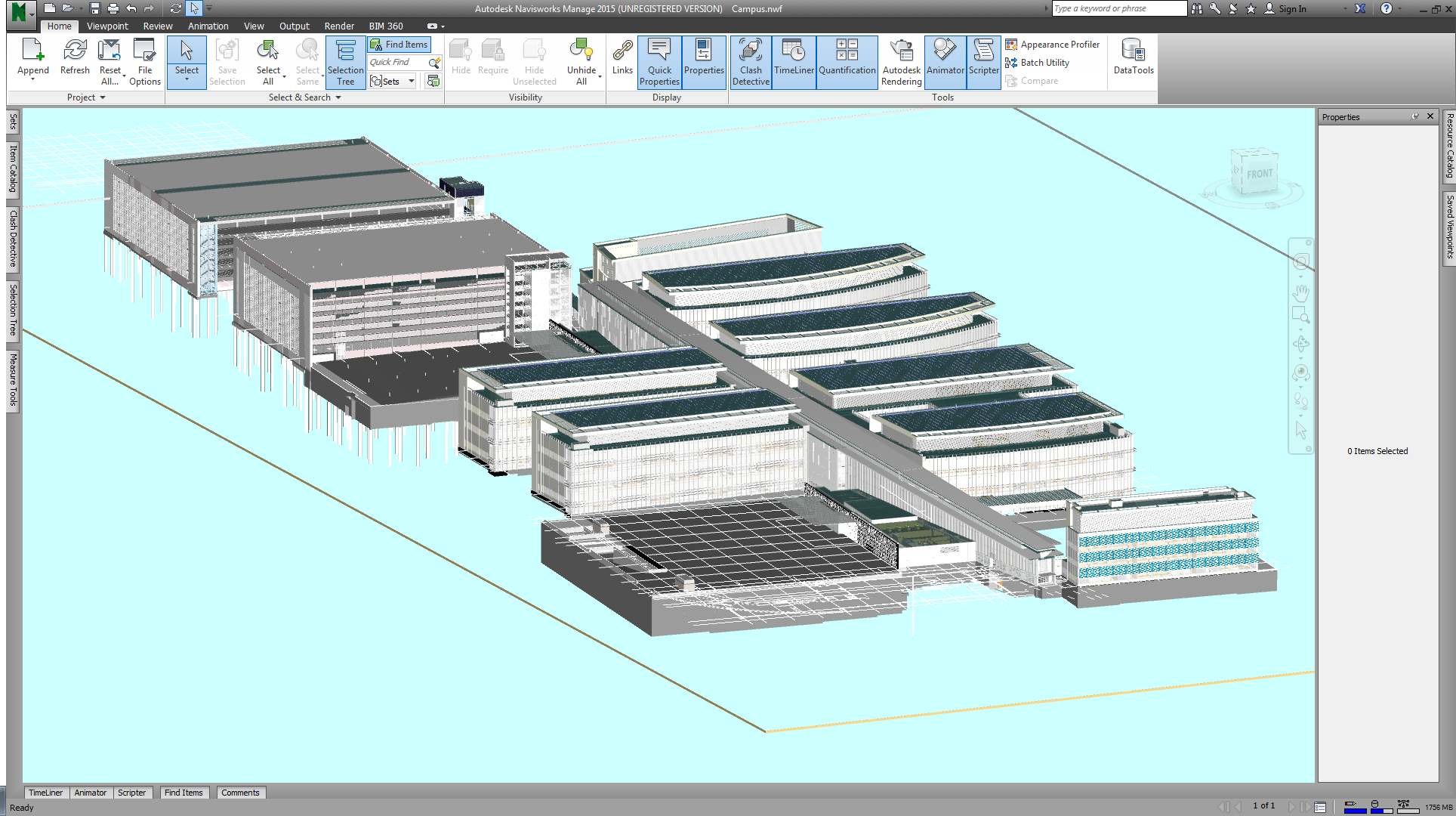This screenshot has width=1456, height=816.
Task: Collapse the Select & Search panel
Action: 337,97
